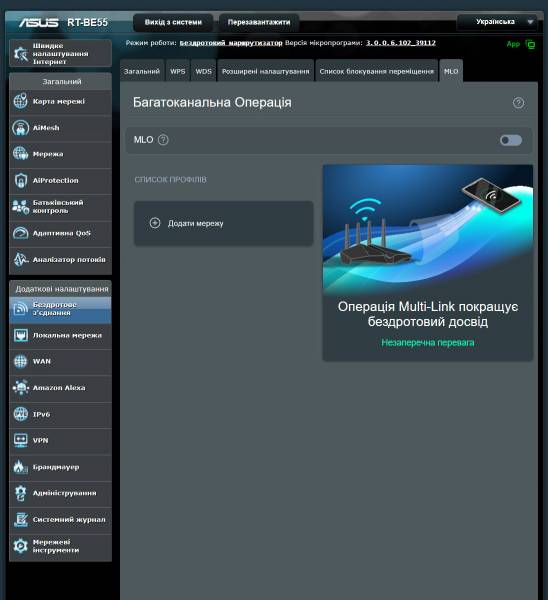Click the RT-BE55 model name
This screenshot has height=600, width=548.
(88, 23)
